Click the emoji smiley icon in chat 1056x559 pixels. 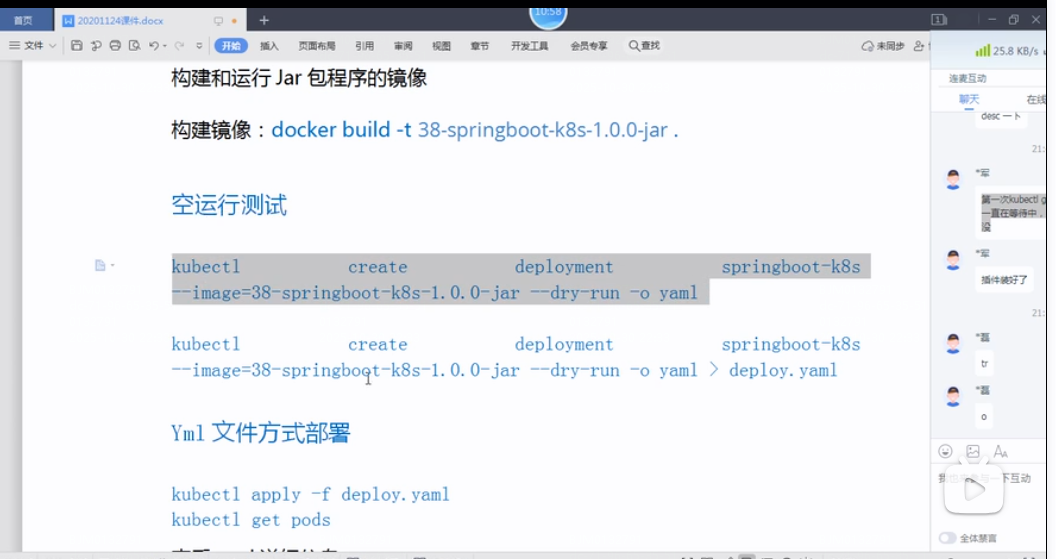tap(946, 451)
